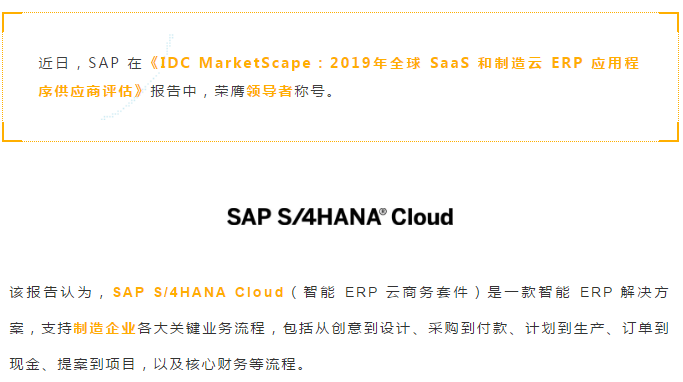The width and height of the screenshot is (683, 382).
Task: Click the word 'Cloud' in the logo
Action: tap(422, 216)
